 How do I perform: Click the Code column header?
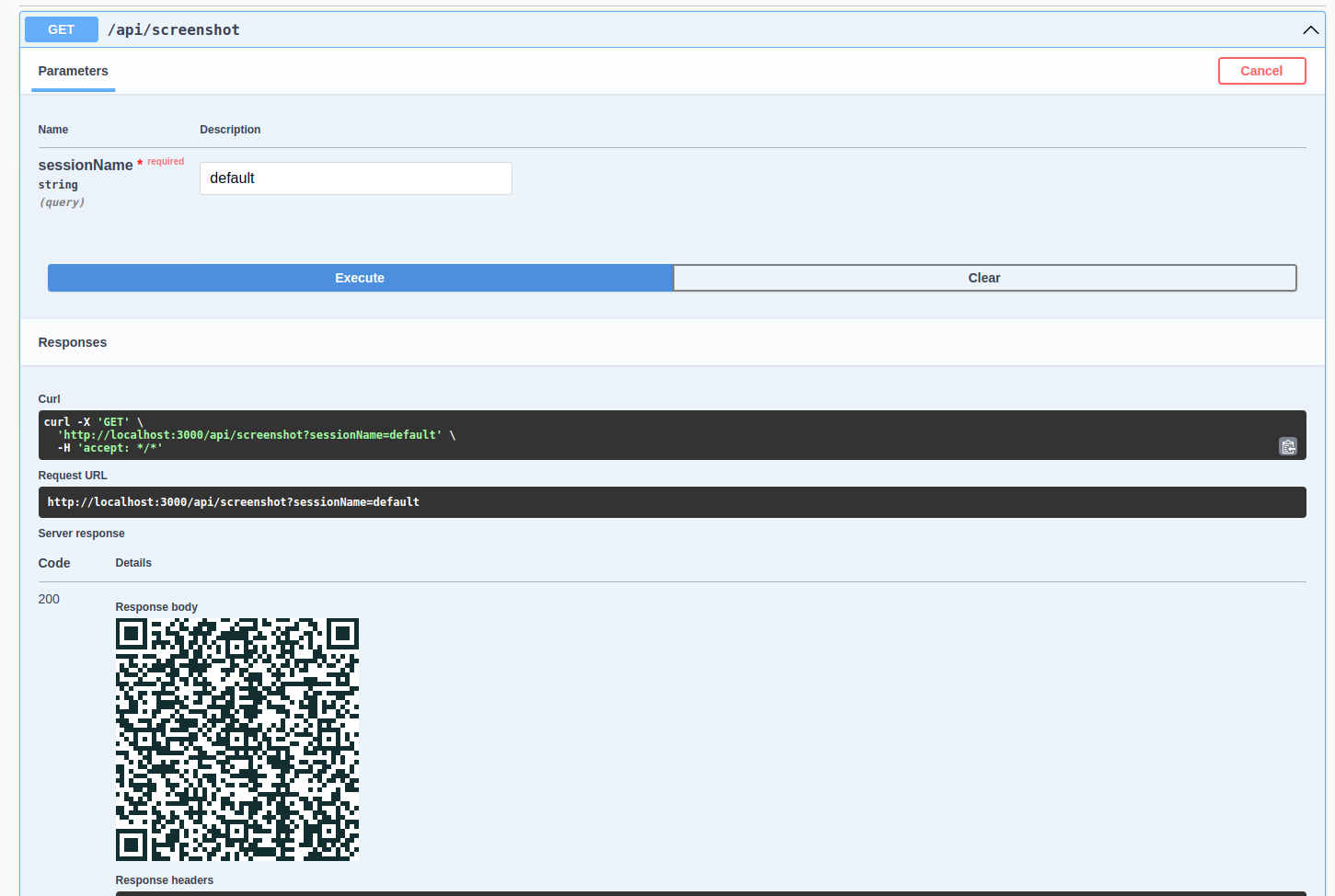click(54, 563)
